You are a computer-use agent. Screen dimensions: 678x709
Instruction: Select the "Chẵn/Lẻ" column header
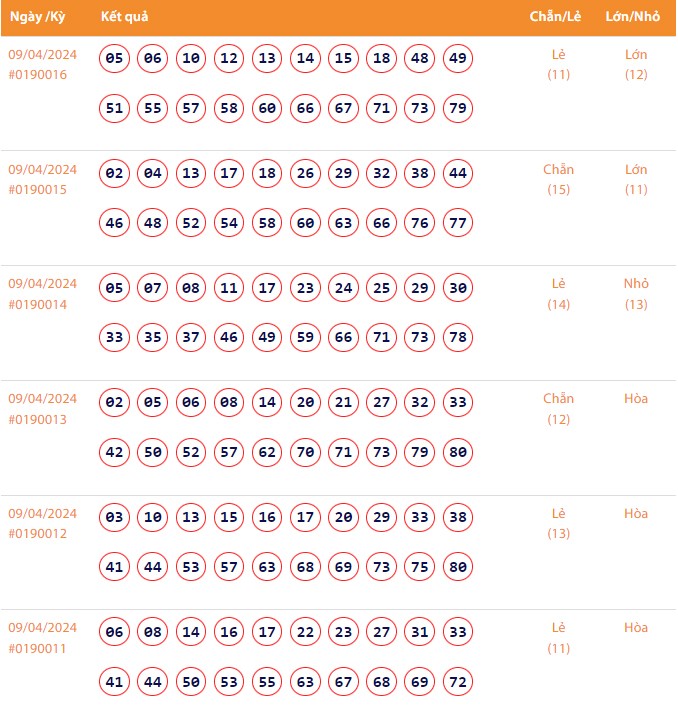pyautogui.click(x=558, y=18)
